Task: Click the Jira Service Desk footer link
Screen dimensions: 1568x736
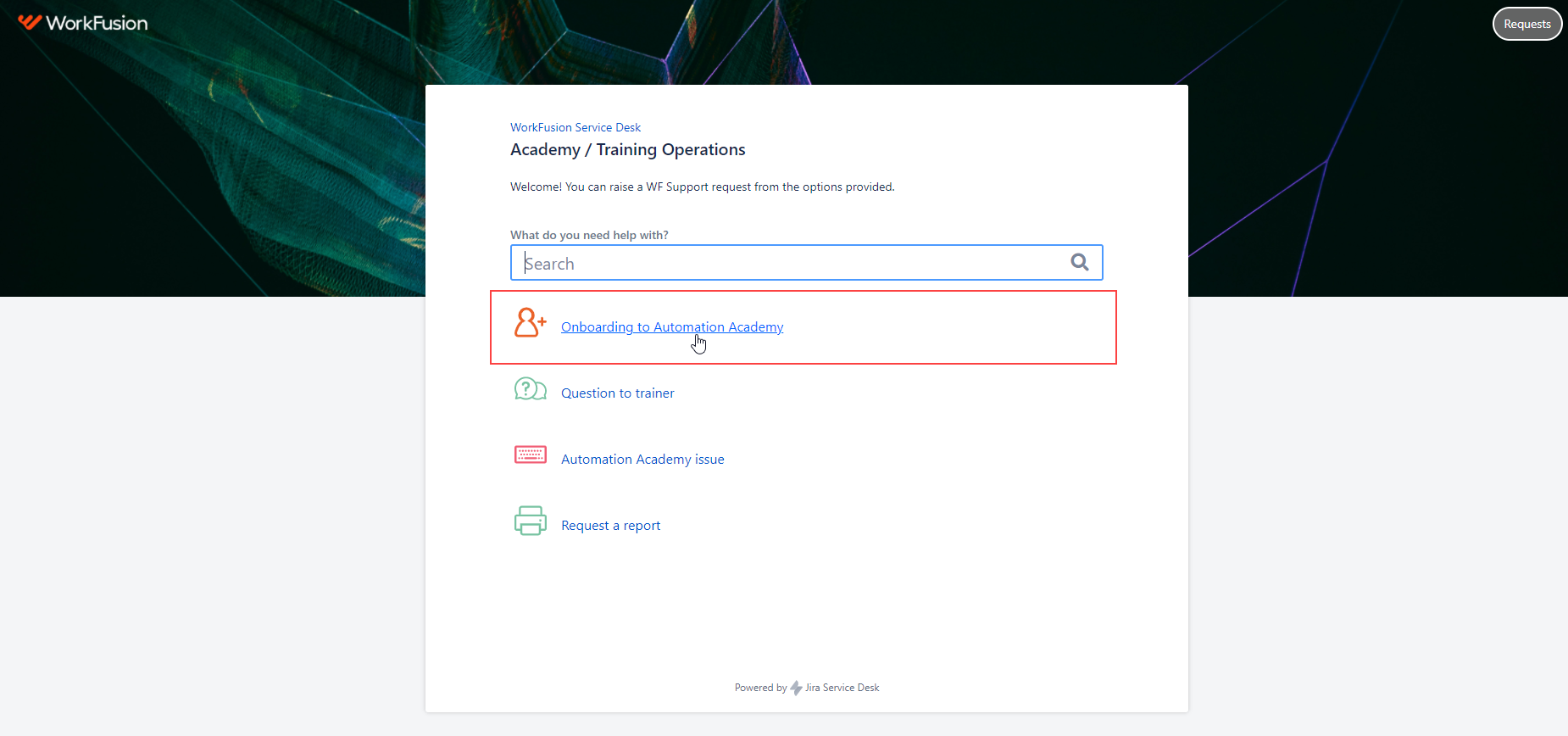Action: tap(842, 688)
